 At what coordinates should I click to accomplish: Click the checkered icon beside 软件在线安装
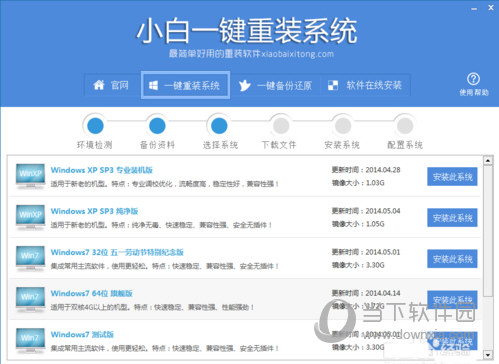tap(333, 85)
